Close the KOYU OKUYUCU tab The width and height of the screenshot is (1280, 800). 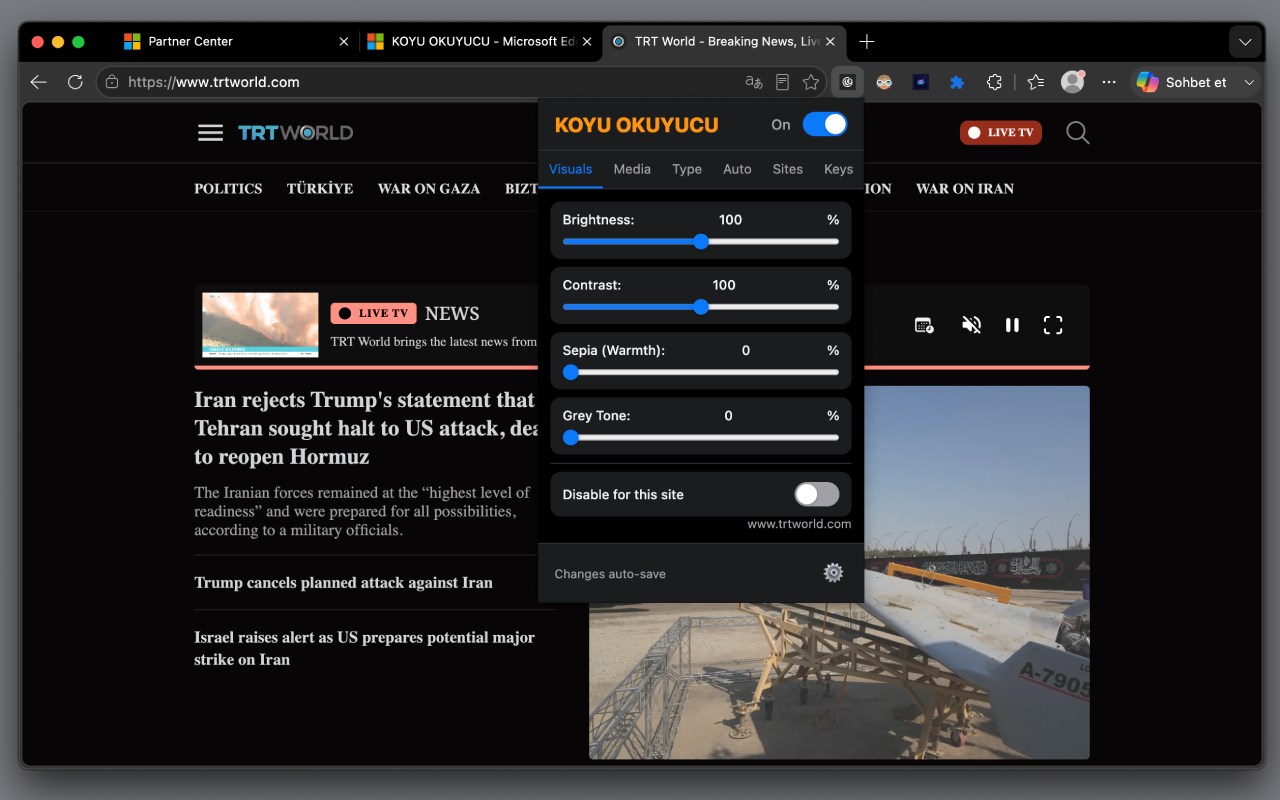(587, 41)
